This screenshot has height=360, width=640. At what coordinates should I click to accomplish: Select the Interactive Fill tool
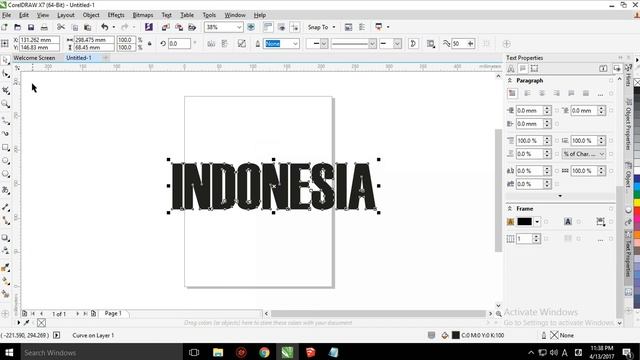pyautogui.click(x=5, y=281)
